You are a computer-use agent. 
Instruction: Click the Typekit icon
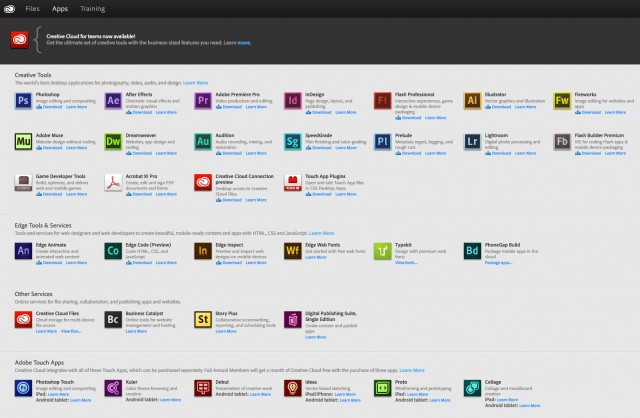tap(383, 250)
